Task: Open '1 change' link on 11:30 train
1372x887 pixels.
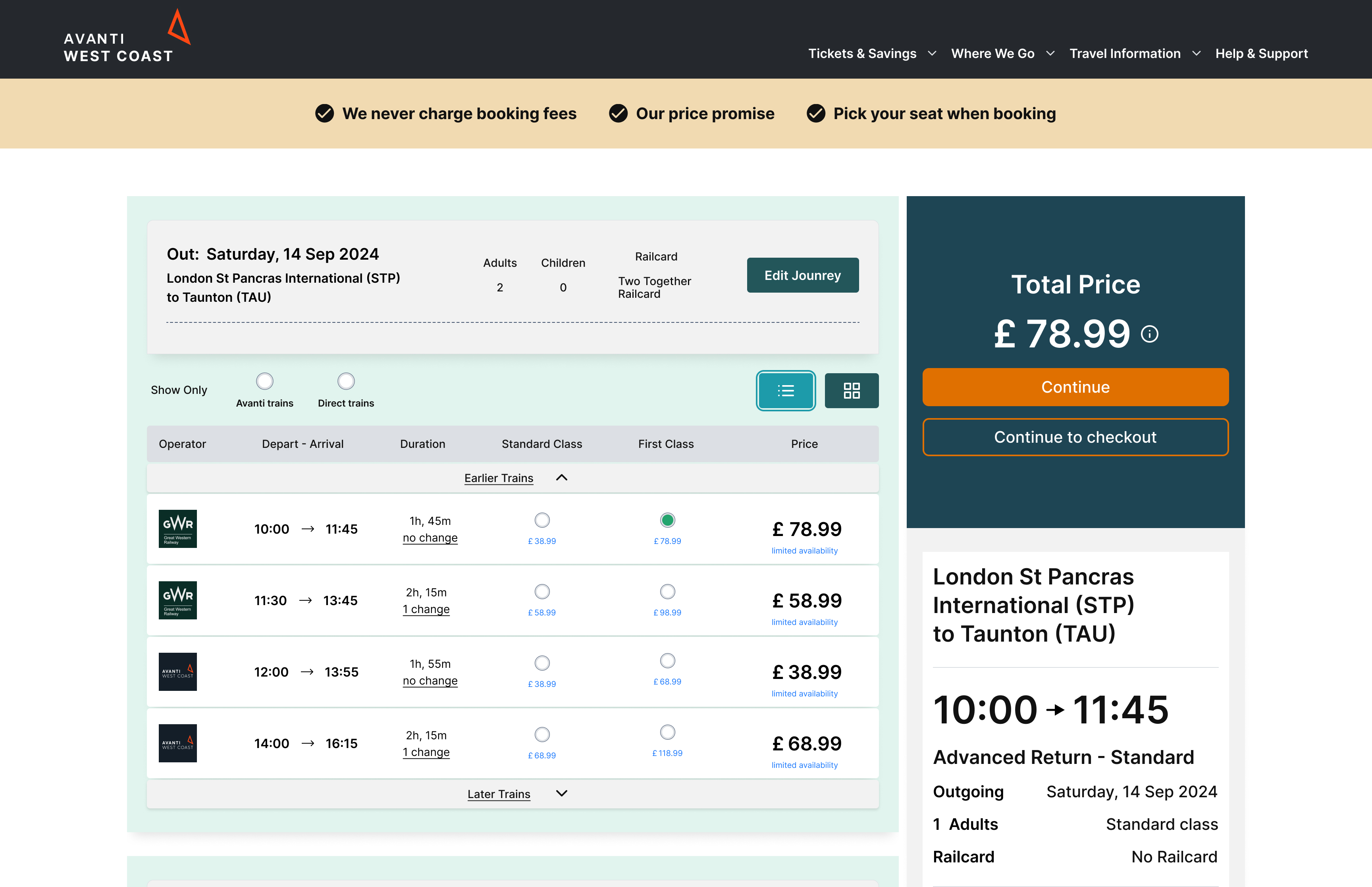Action: pyautogui.click(x=426, y=609)
